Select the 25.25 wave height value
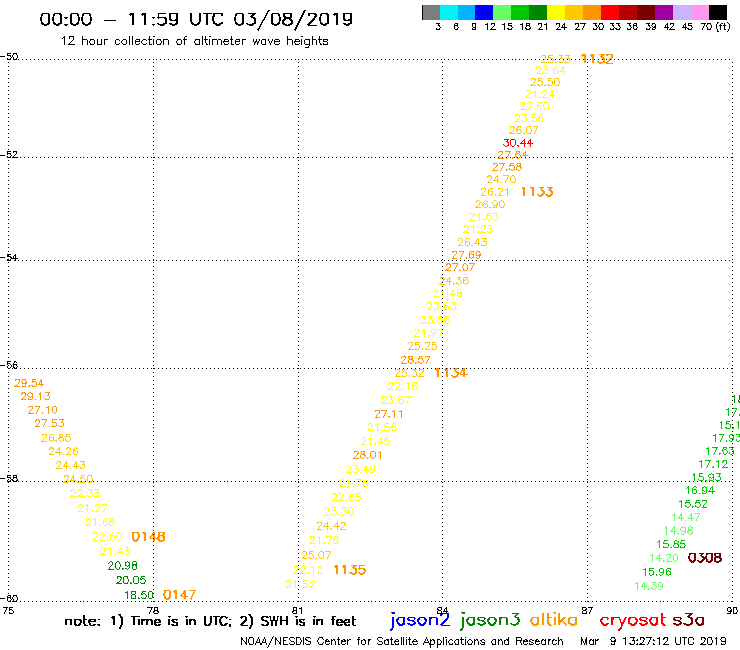This screenshot has height=650, width=740. [x=422, y=346]
